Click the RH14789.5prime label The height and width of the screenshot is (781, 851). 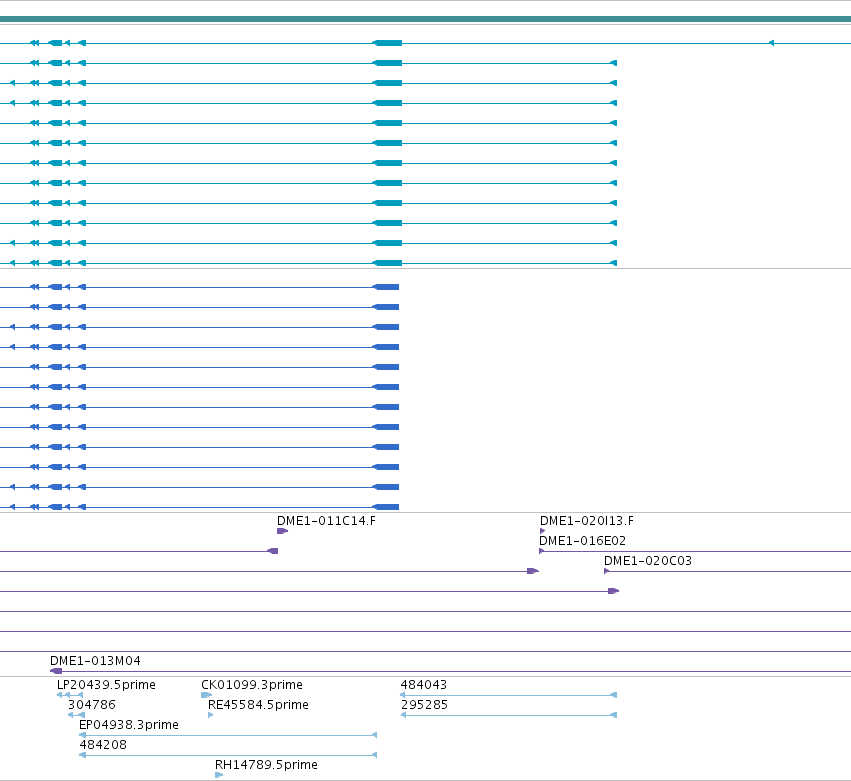click(266, 765)
